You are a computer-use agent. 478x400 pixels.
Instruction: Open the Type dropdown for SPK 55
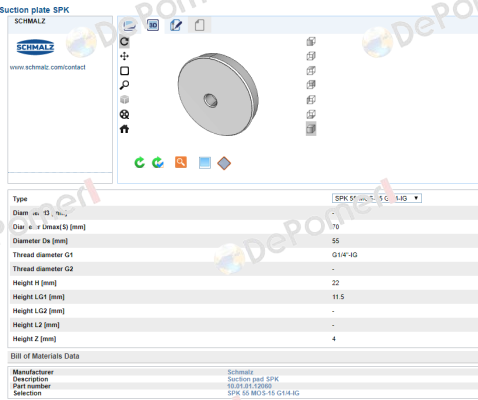(377, 198)
